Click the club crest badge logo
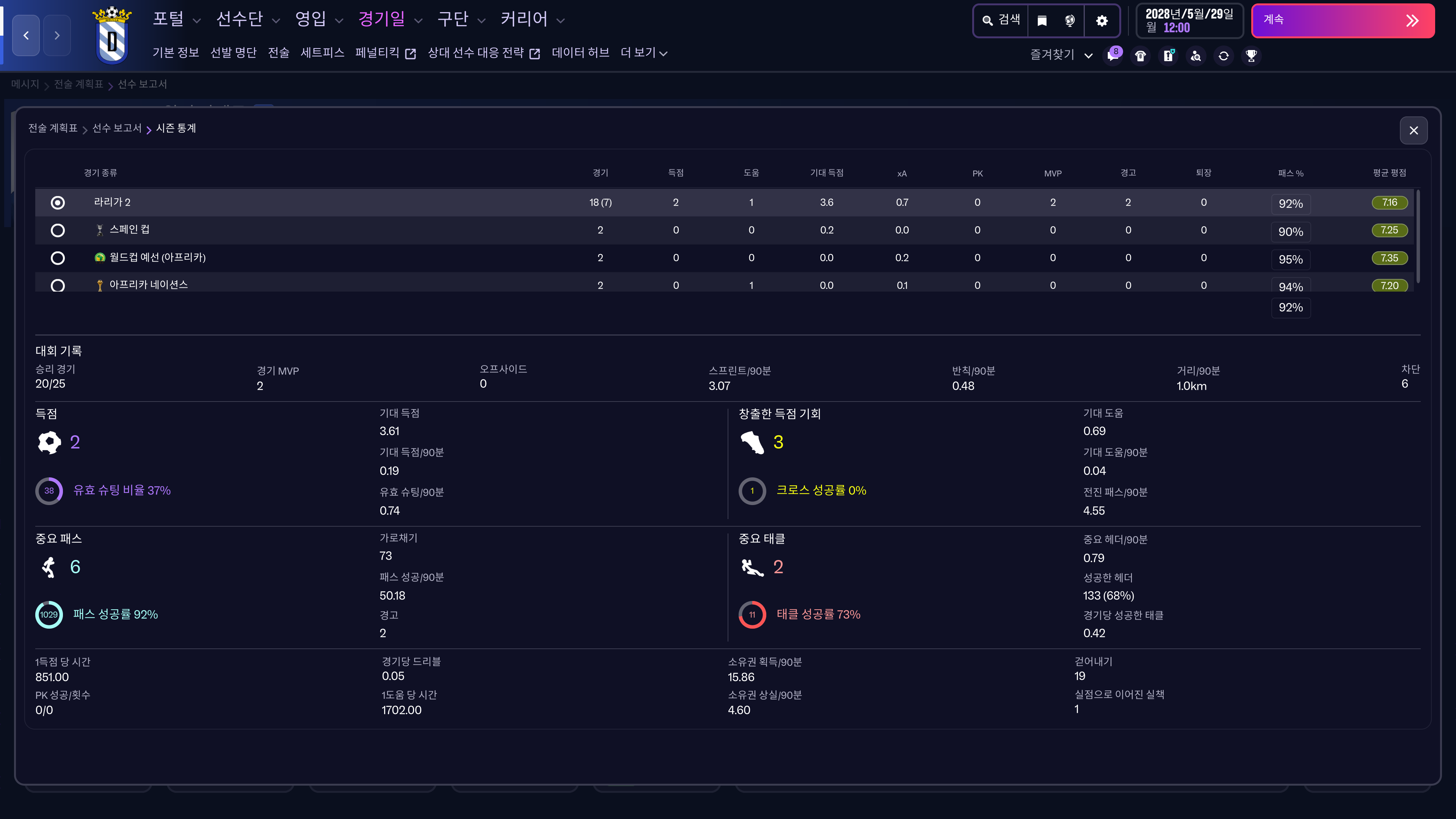Screen dimensions: 1456x819 coord(112,35)
